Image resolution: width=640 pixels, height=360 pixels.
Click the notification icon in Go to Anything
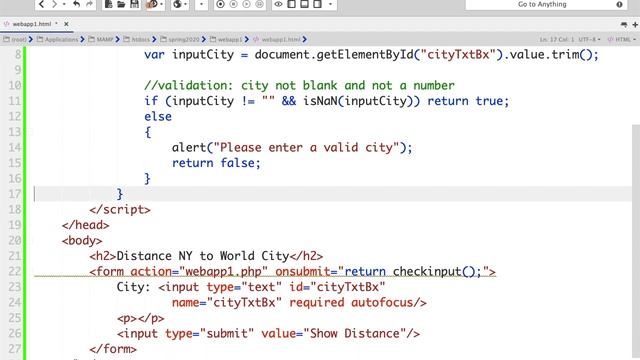pos(619,4)
